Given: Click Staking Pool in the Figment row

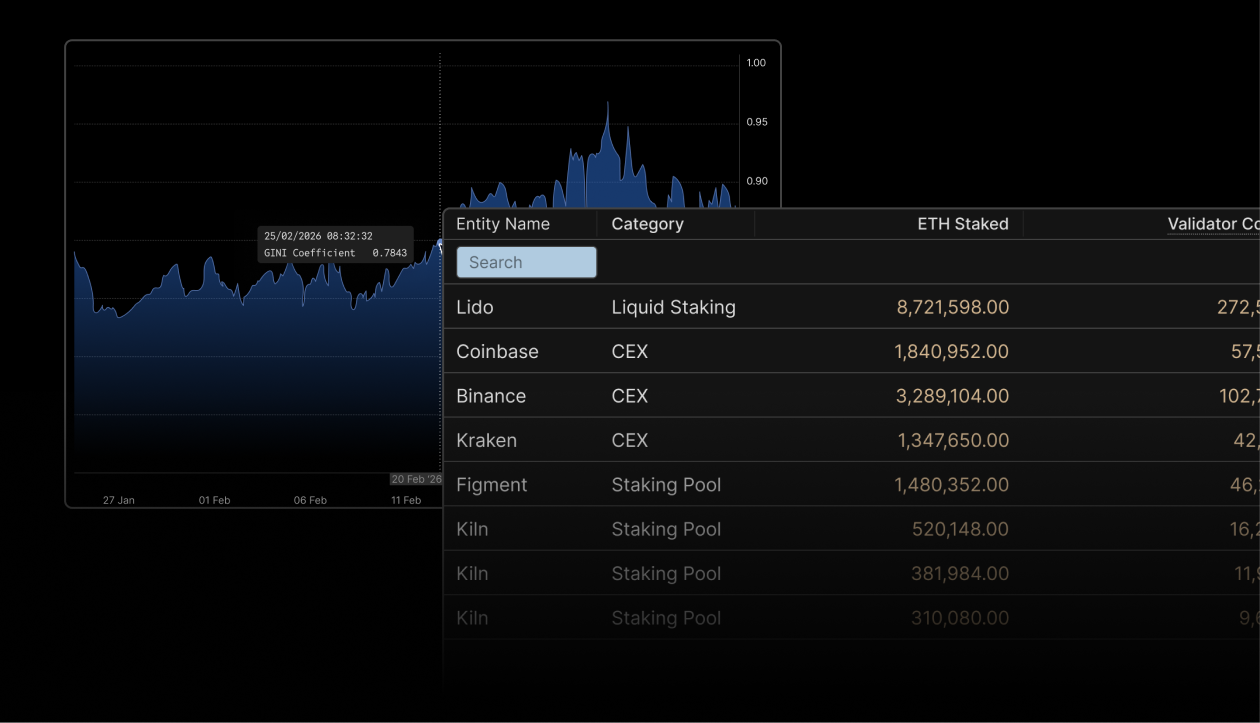Looking at the screenshot, I should point(666,485).
